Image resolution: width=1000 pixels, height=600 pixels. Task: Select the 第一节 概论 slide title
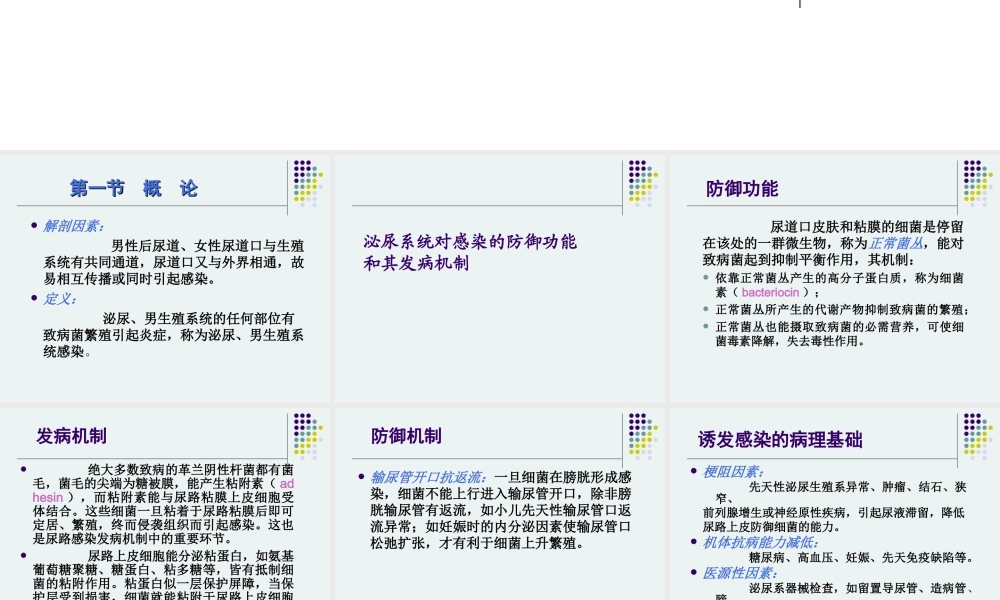pos(133,188)
